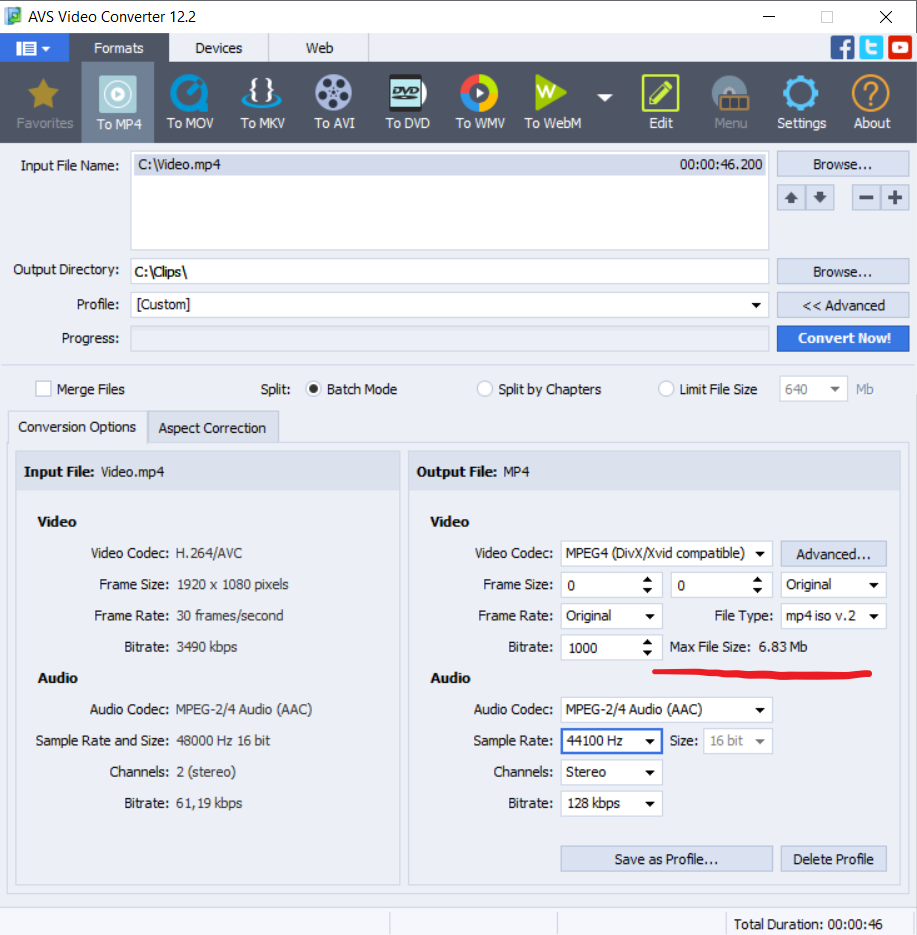Select the Limit File Size radio button
This screenshot has width=917, height=935.
coord(666,389)
